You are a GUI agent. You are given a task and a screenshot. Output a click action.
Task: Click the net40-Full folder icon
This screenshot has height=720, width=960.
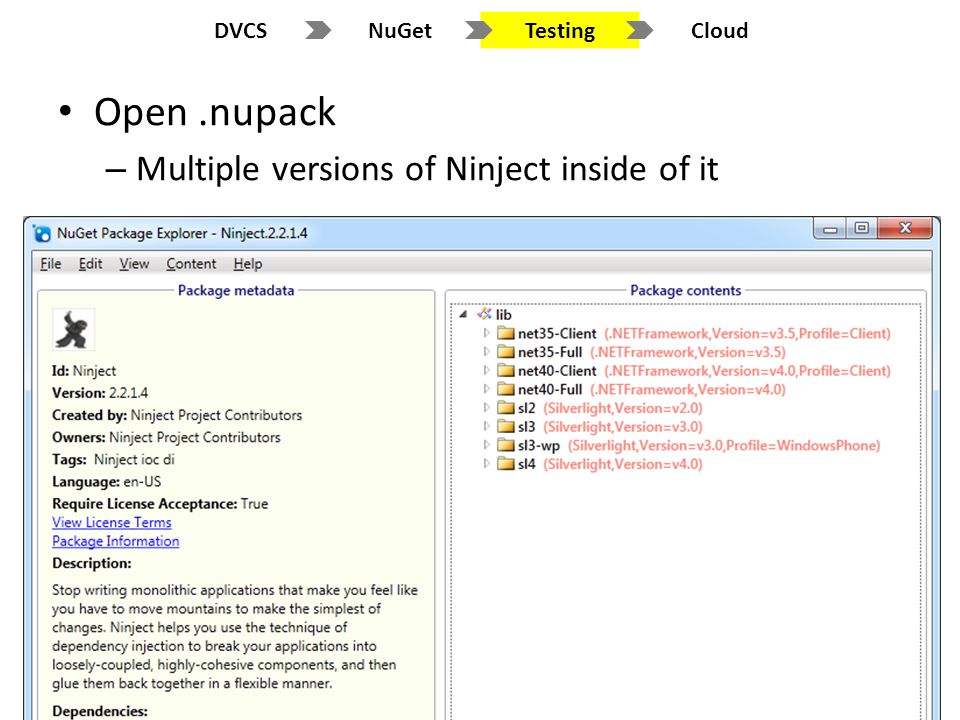coord(505,389)
